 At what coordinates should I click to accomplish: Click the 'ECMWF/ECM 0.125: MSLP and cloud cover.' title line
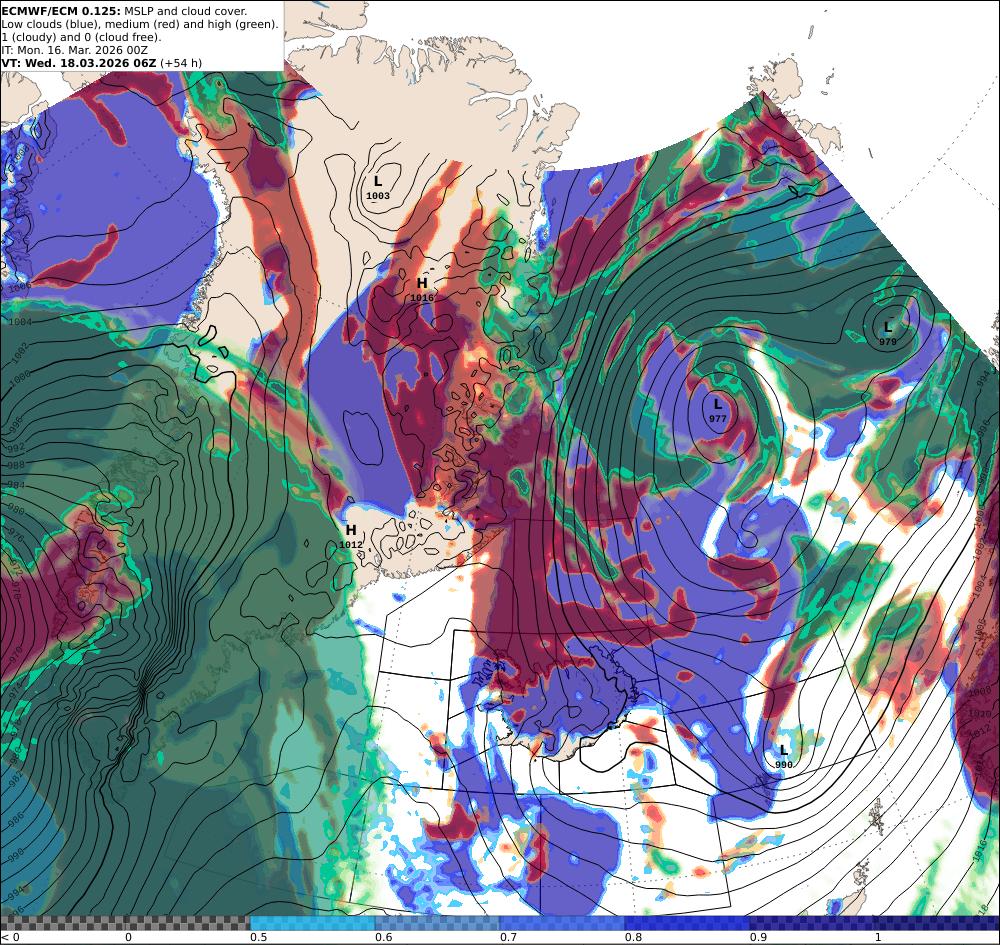(124, 11)
